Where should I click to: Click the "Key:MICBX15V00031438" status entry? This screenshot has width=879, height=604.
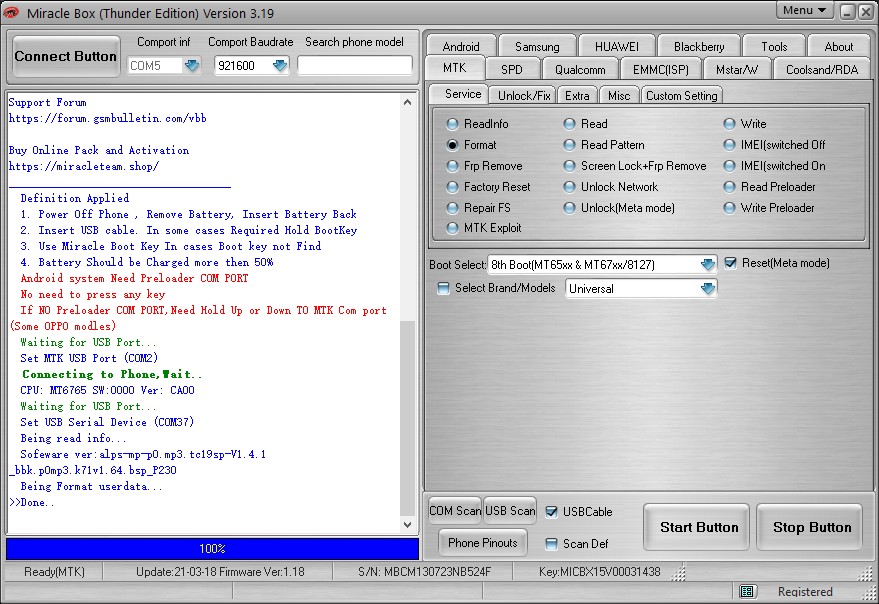(x=599, y=572)
